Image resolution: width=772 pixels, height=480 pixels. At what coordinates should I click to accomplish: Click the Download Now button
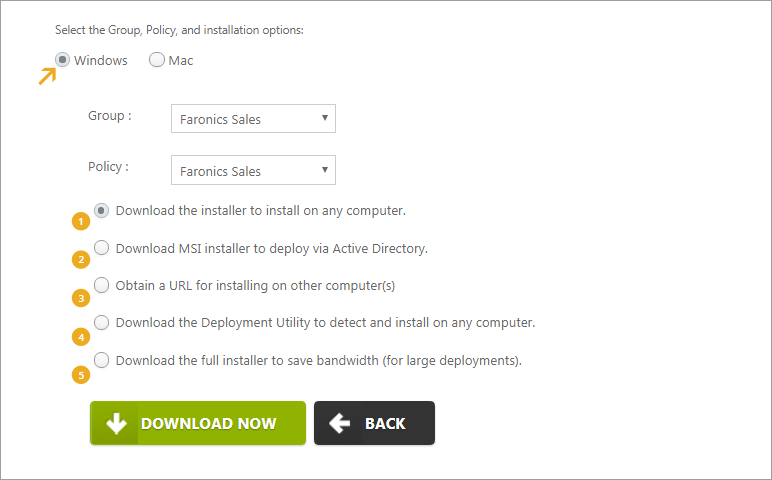198,423
